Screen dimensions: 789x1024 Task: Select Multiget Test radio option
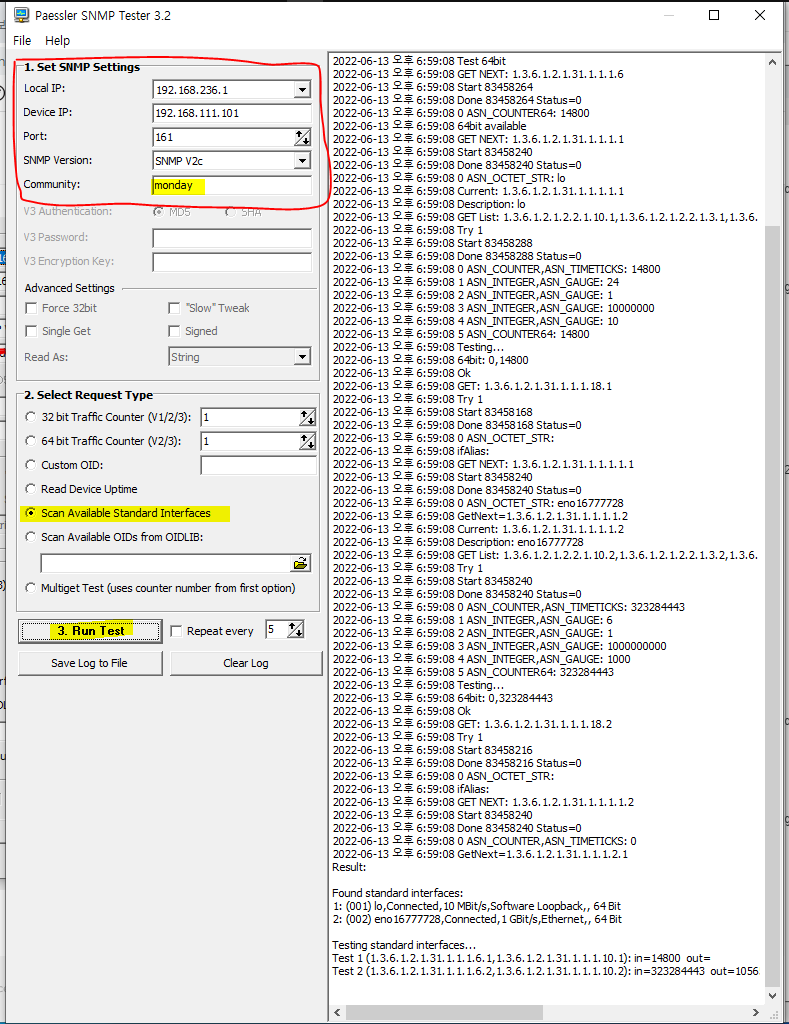[30, 588]
